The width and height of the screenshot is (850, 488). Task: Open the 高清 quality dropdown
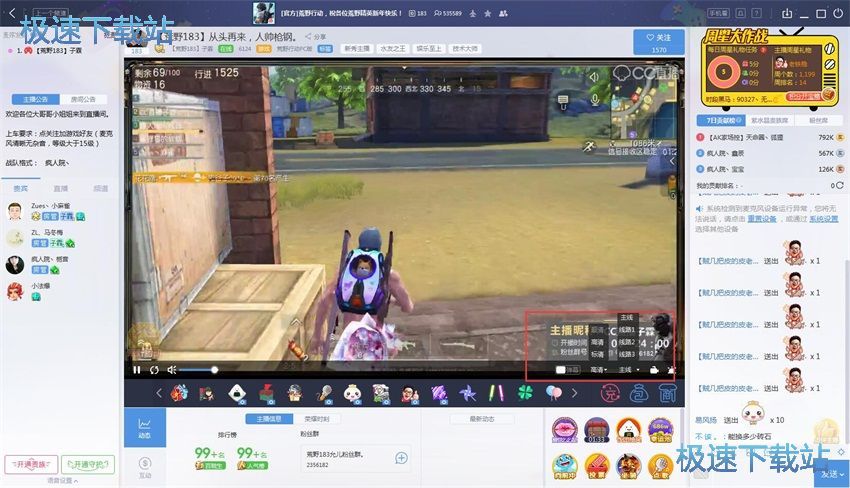coord(598,370)
